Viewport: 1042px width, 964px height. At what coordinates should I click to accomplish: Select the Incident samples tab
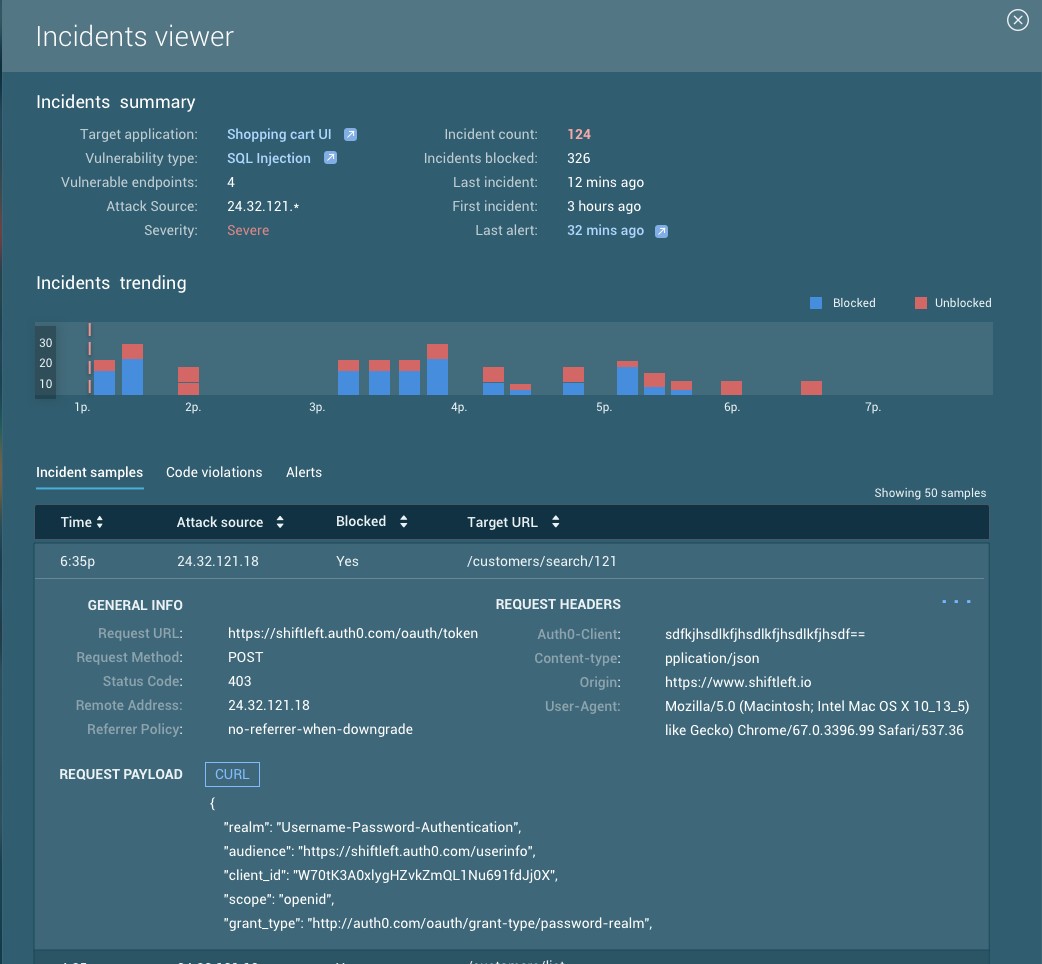click(x=89, y=472)
